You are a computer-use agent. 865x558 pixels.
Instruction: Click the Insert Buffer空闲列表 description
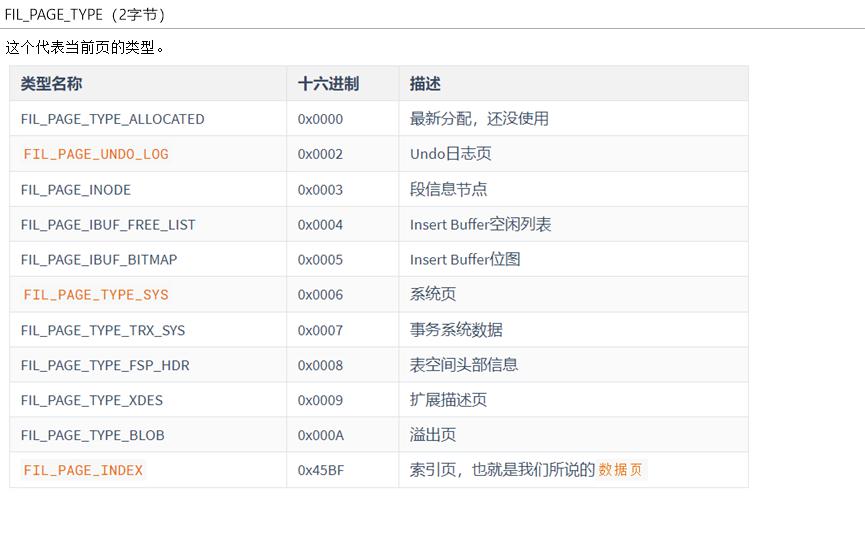[480, 225]
